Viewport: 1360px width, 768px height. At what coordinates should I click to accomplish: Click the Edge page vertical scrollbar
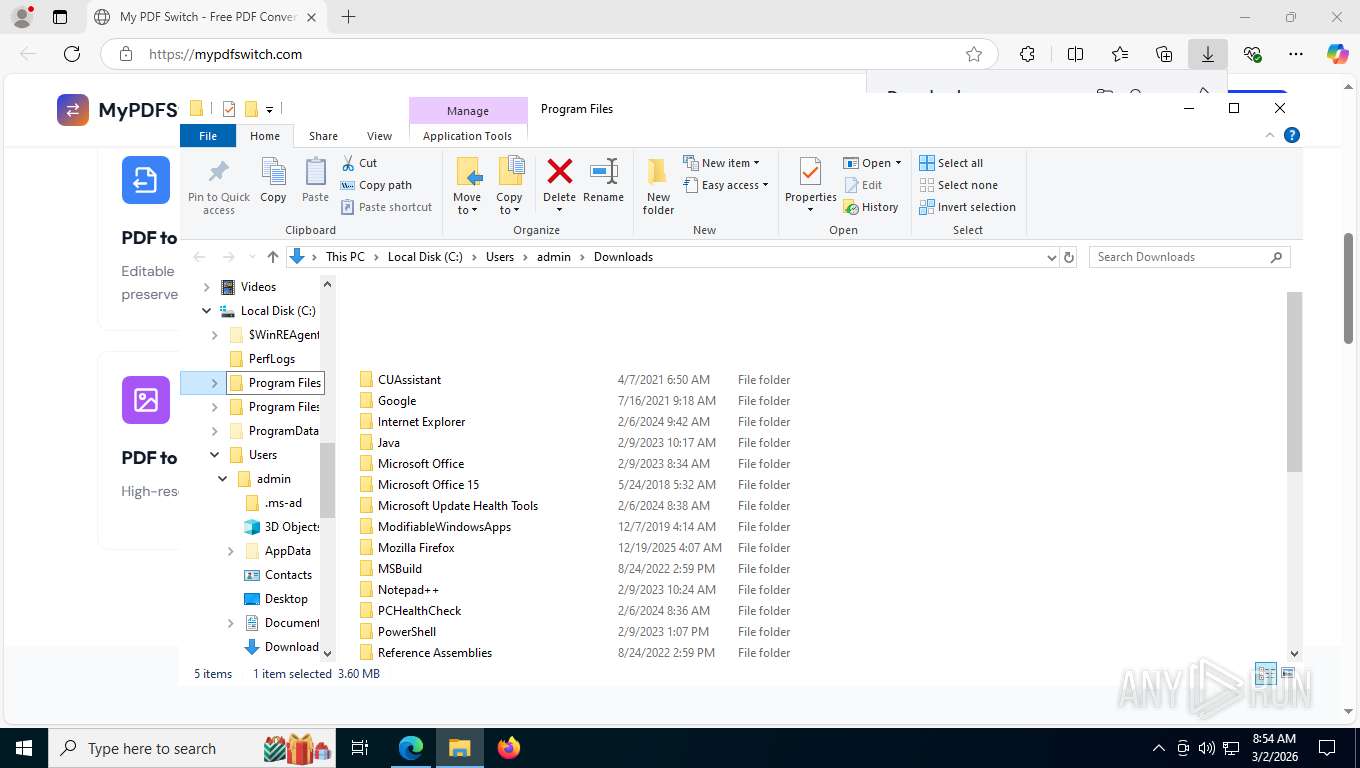(1348, 288)
